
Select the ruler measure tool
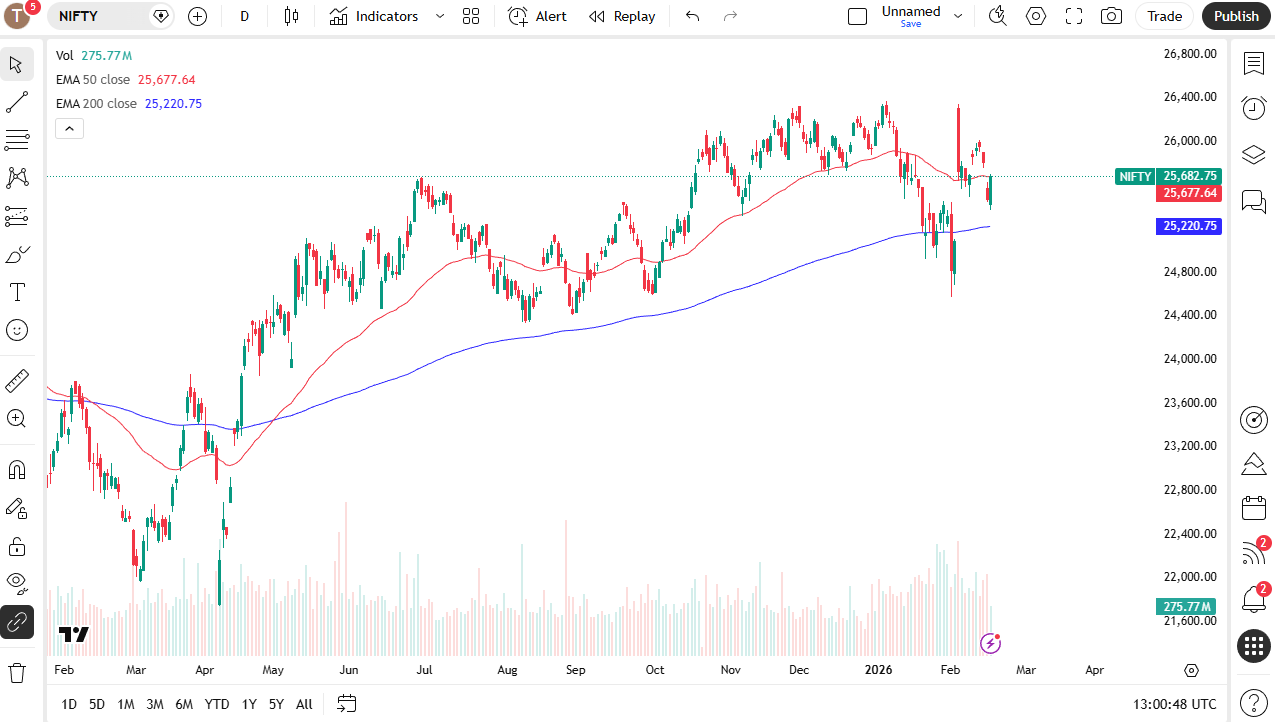[x=17, y=380]
